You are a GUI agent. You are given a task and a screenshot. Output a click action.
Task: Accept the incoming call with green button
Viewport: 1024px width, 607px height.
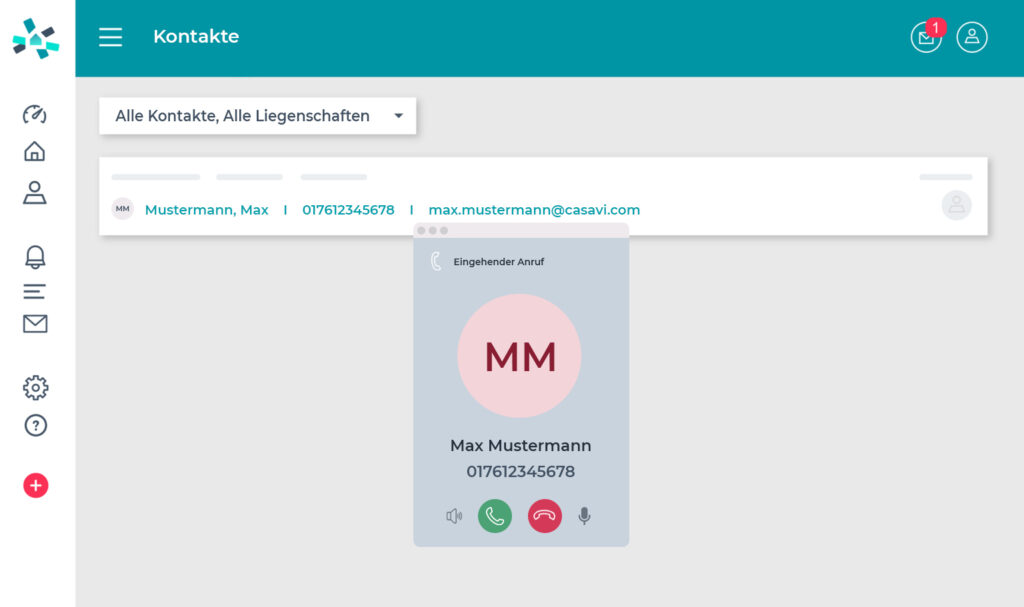click(495, 516)
